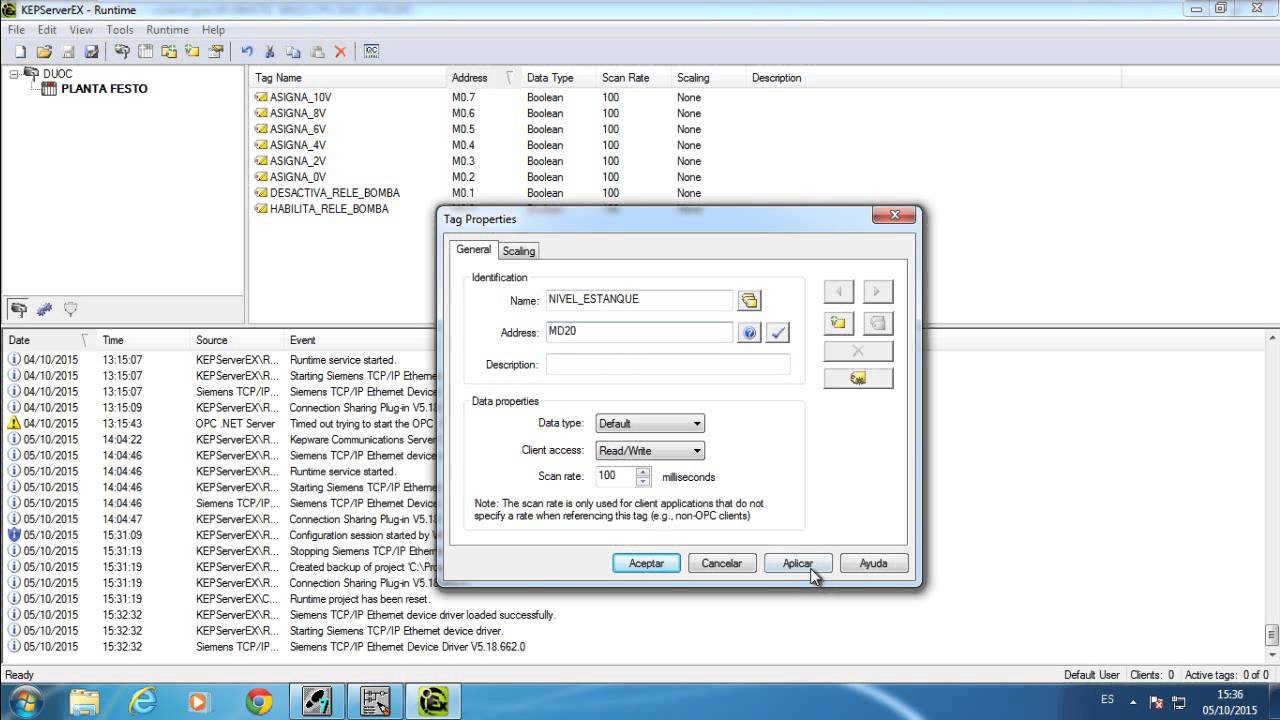Open Windows Explorer from taskbar
This screenshot has height=720, width=1280.
(x=85, y=702)
